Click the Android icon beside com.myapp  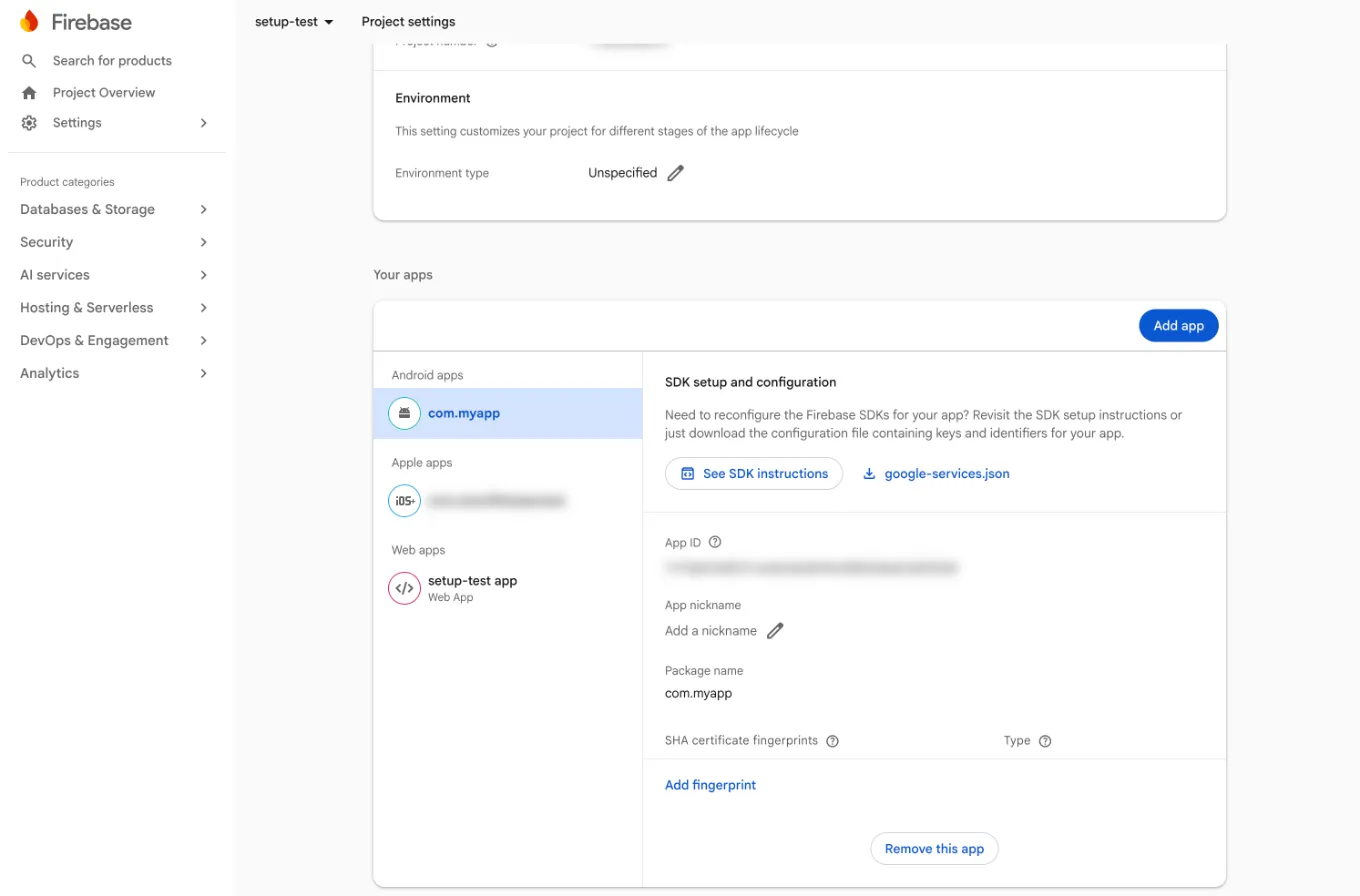404,413
